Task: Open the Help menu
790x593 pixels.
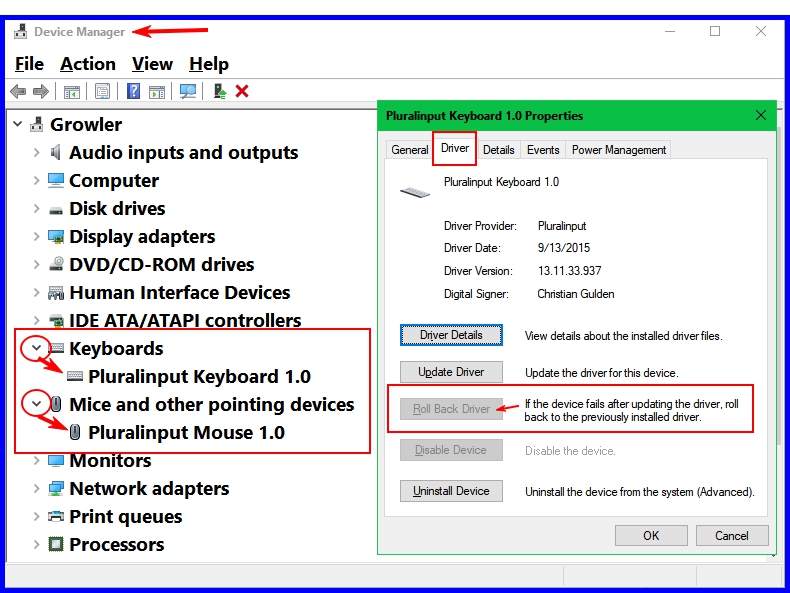Action: [209, 64]
